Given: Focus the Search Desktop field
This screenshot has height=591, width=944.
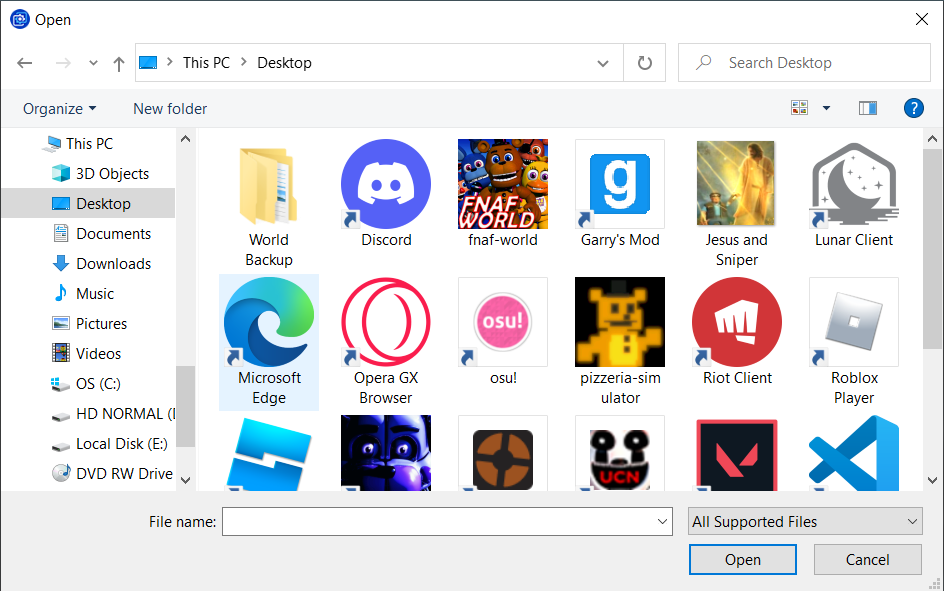Looking at the screenshot, I should (804, 63).
